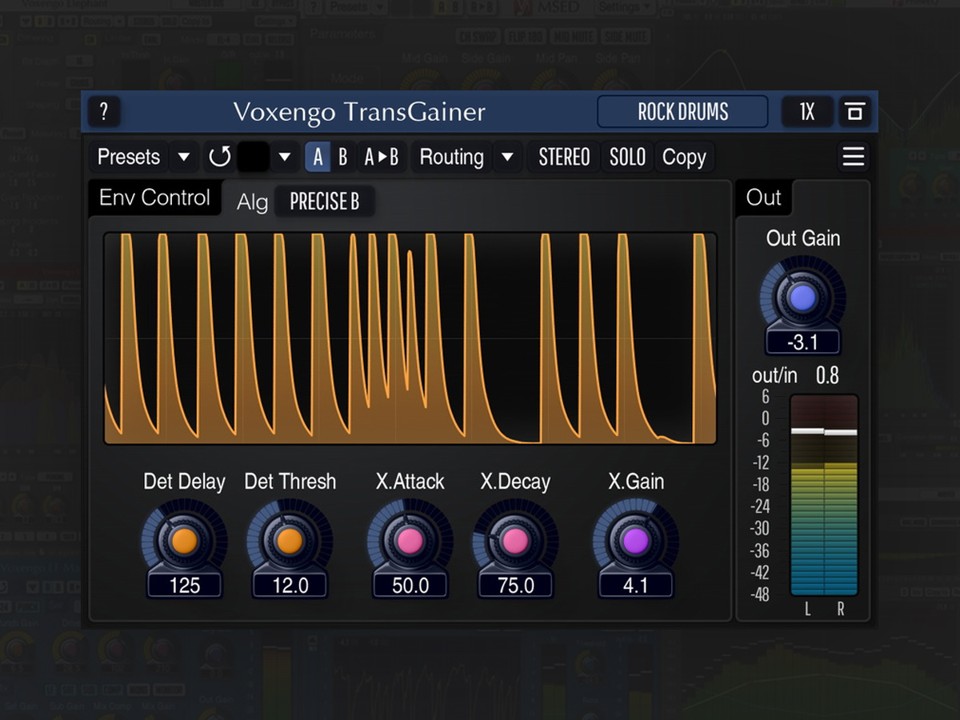Click the X.Attack value 50.0

coord(410,585)
